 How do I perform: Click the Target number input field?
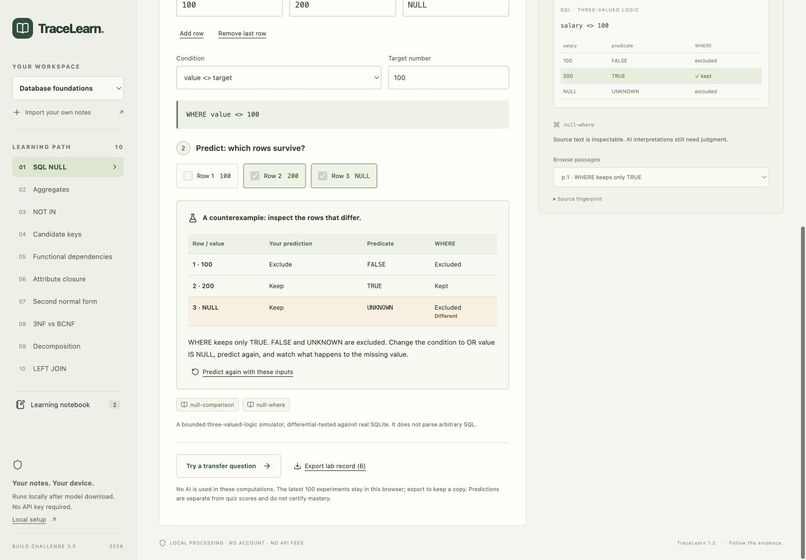pyautogui.click(x=449, y=78)
